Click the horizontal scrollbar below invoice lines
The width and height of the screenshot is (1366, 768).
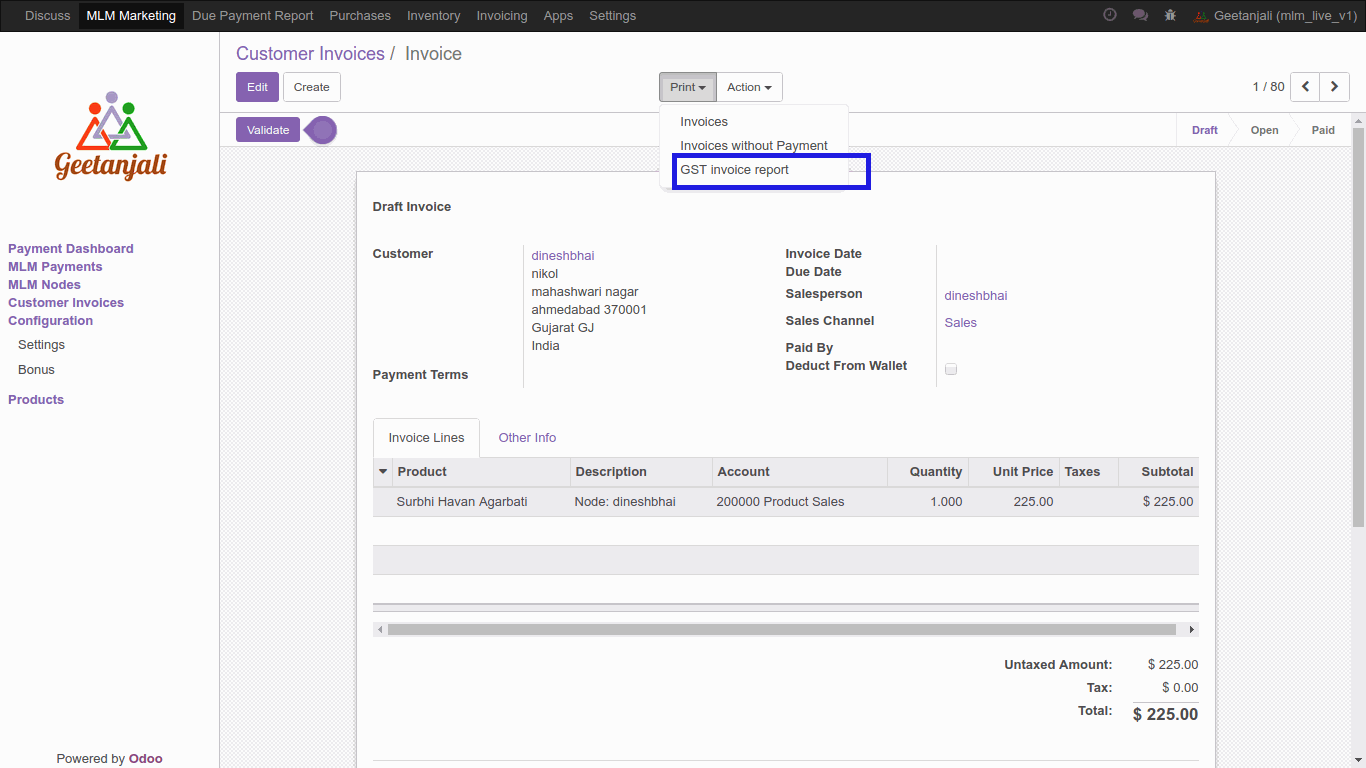[785, 629]
